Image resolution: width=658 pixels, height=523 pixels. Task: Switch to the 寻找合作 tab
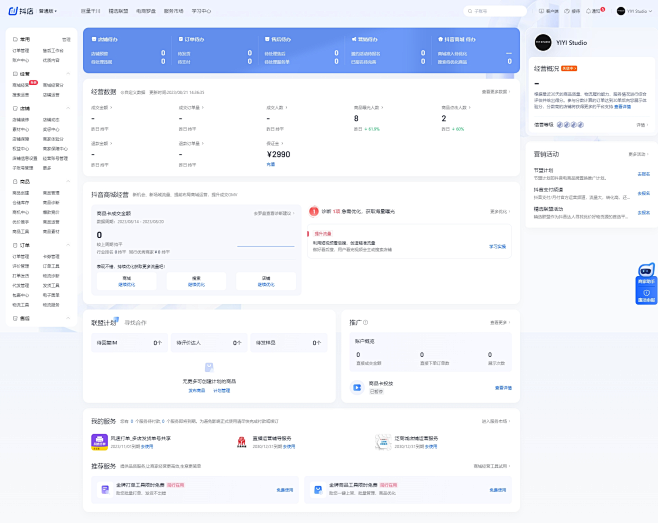point(135,323)
